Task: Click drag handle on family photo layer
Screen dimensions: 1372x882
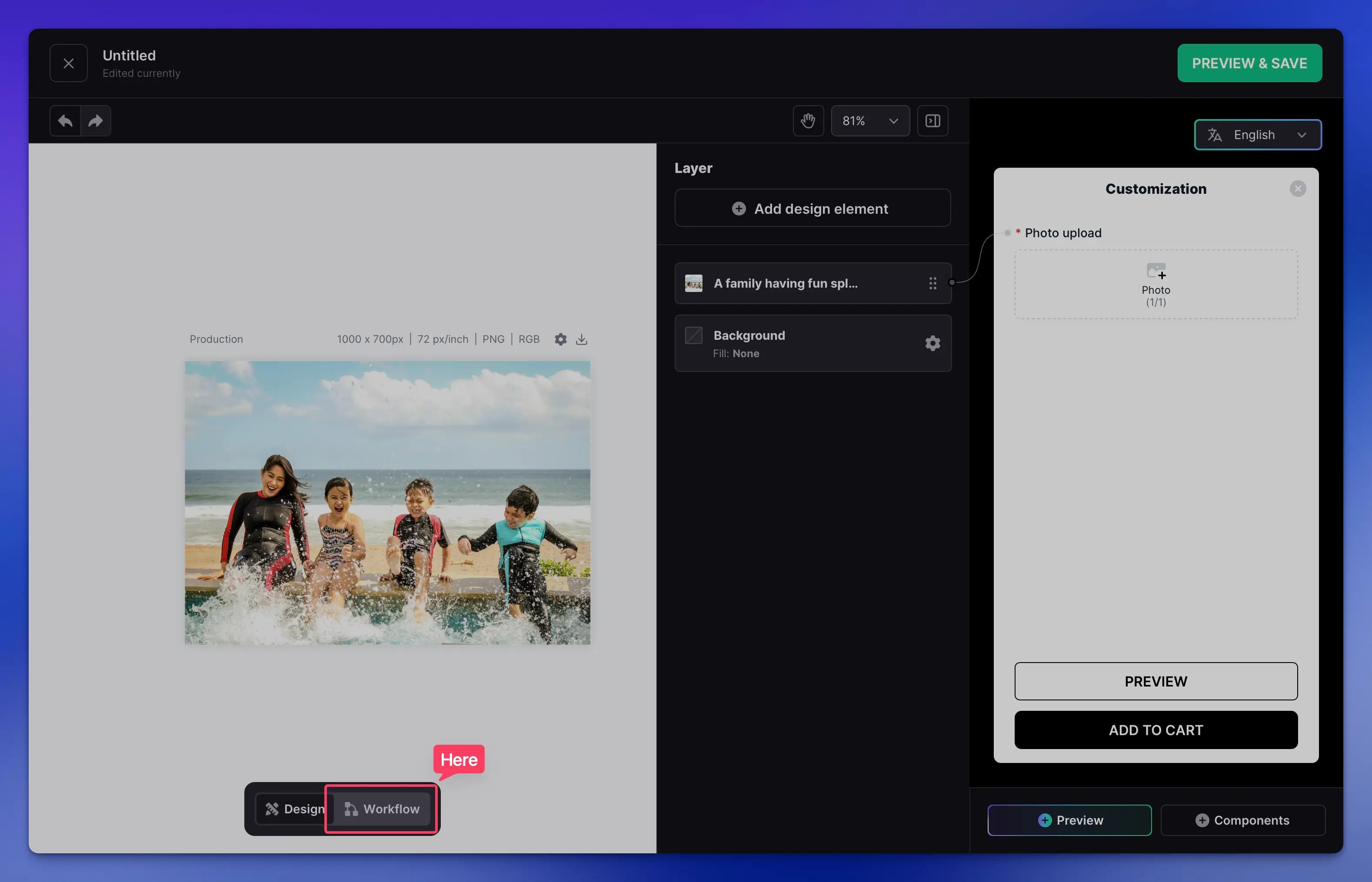Action: click(932, 283)
